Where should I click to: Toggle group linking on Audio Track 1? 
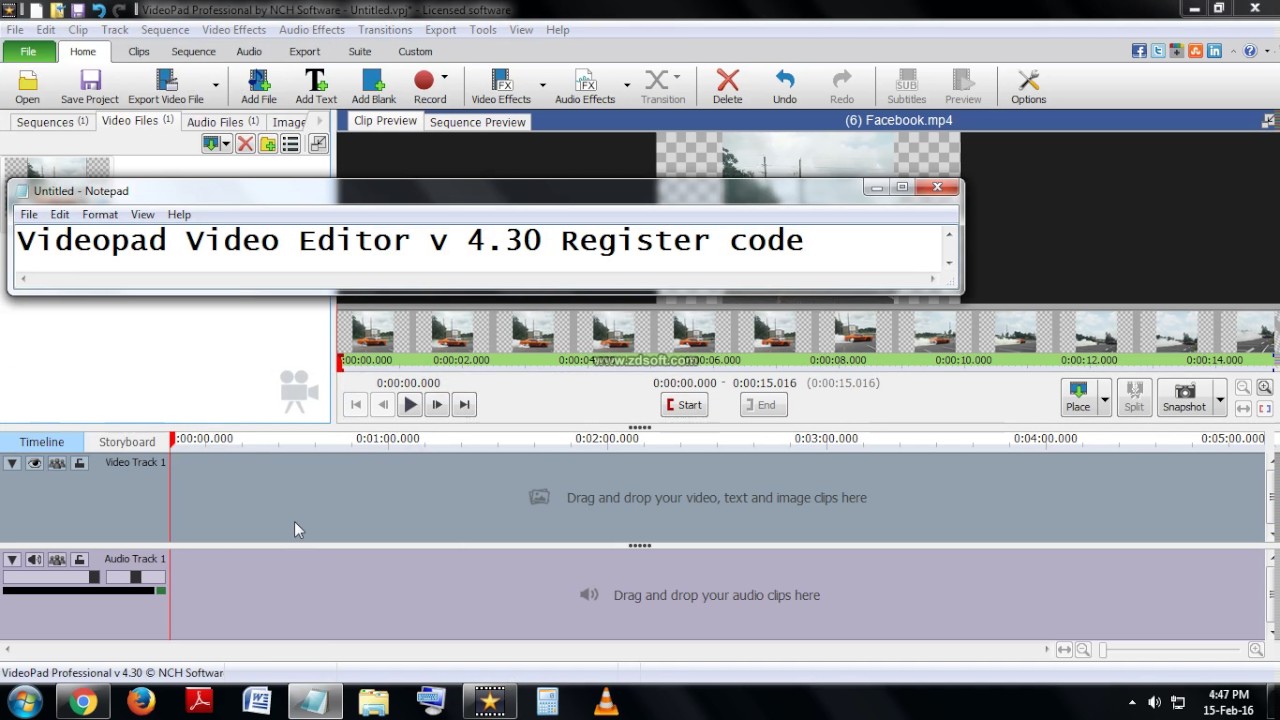tap(57, 560)
